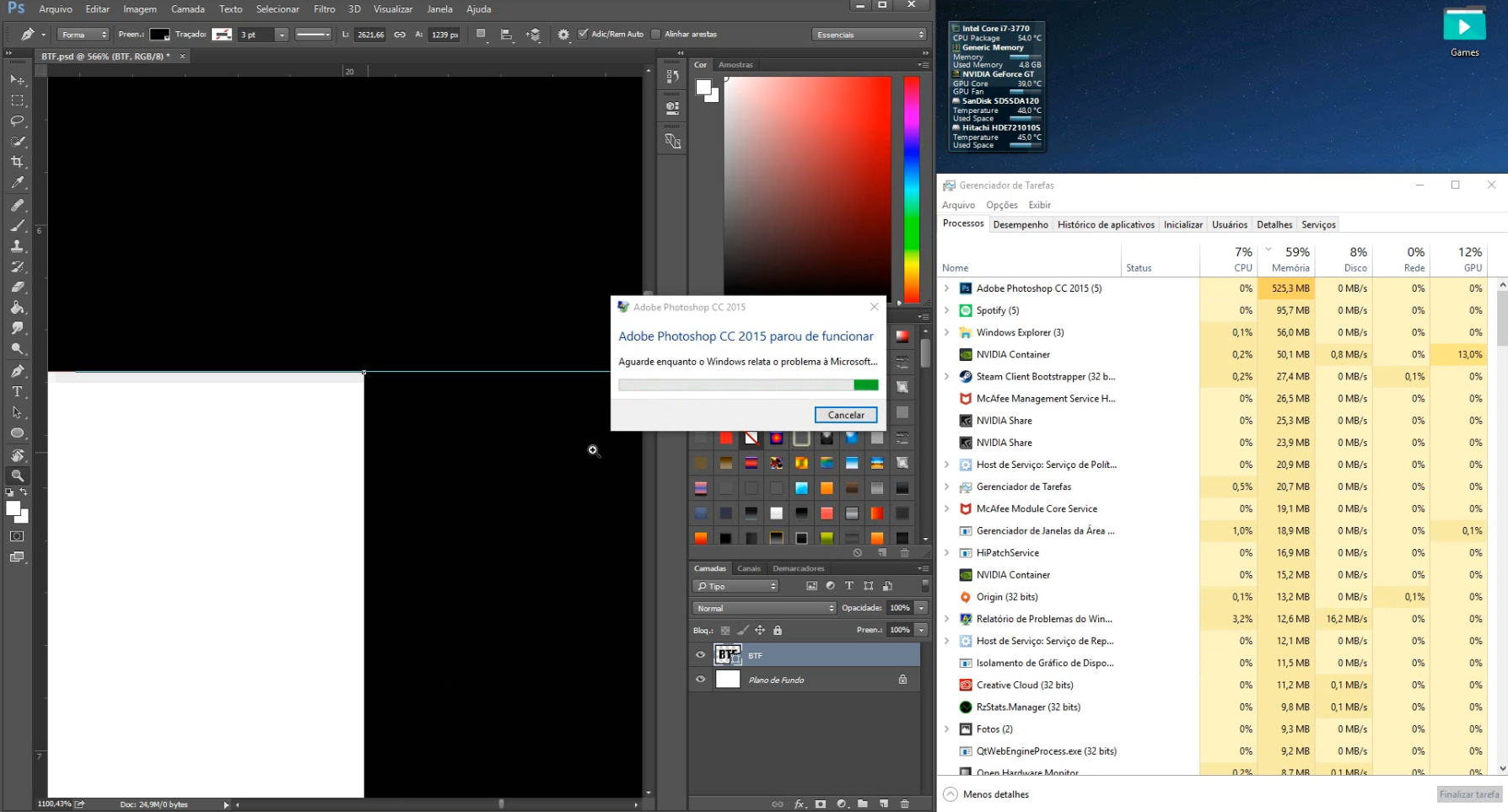Screen dimensions: 1508x812
Task: Select the Zoom tool in the toolbar
Action: click(17, 476)
